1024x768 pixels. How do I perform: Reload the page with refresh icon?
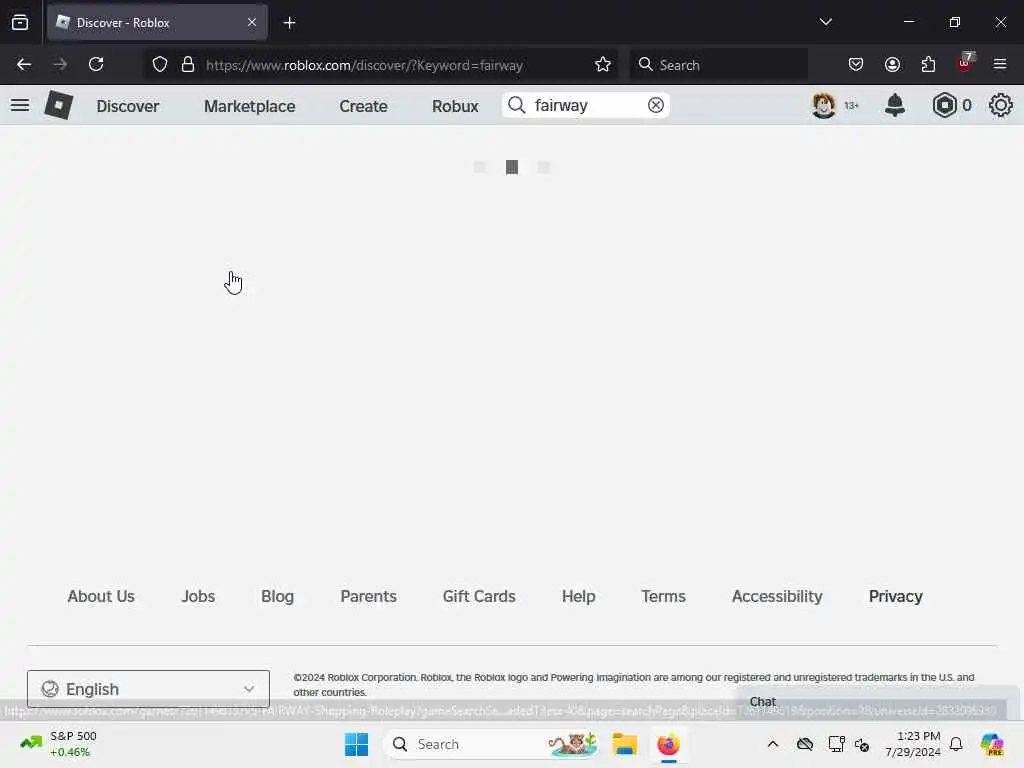(x=96, y=64)
